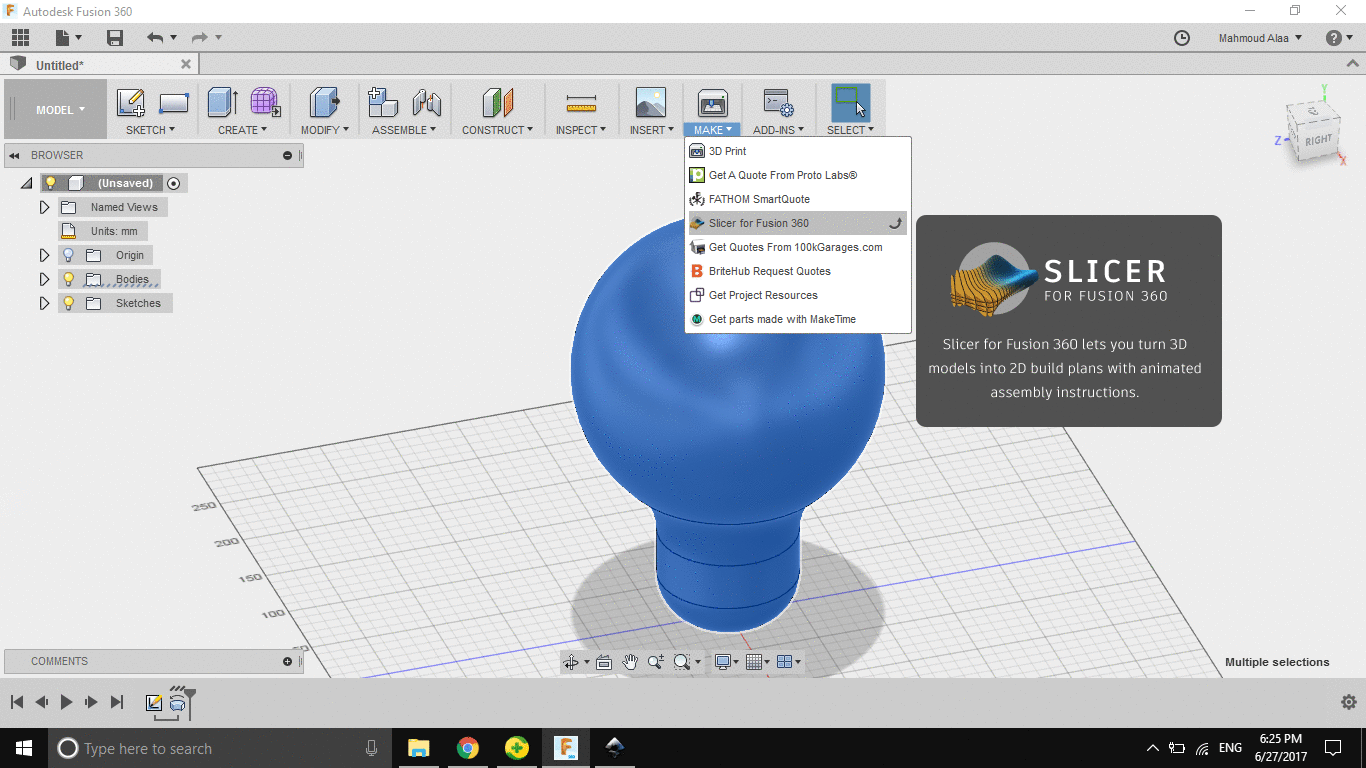This screenshot has width=1366, height=768.
Task: Collapse the Browser panel minus button
Action: pyautogui.click(x=288, y=155)
